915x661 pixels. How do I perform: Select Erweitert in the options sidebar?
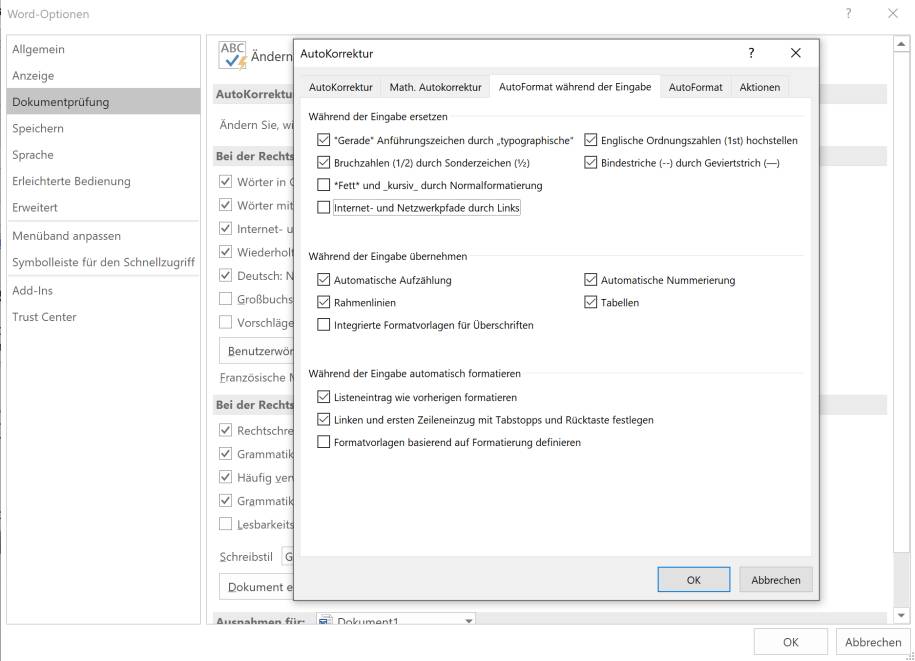[35, 207]
